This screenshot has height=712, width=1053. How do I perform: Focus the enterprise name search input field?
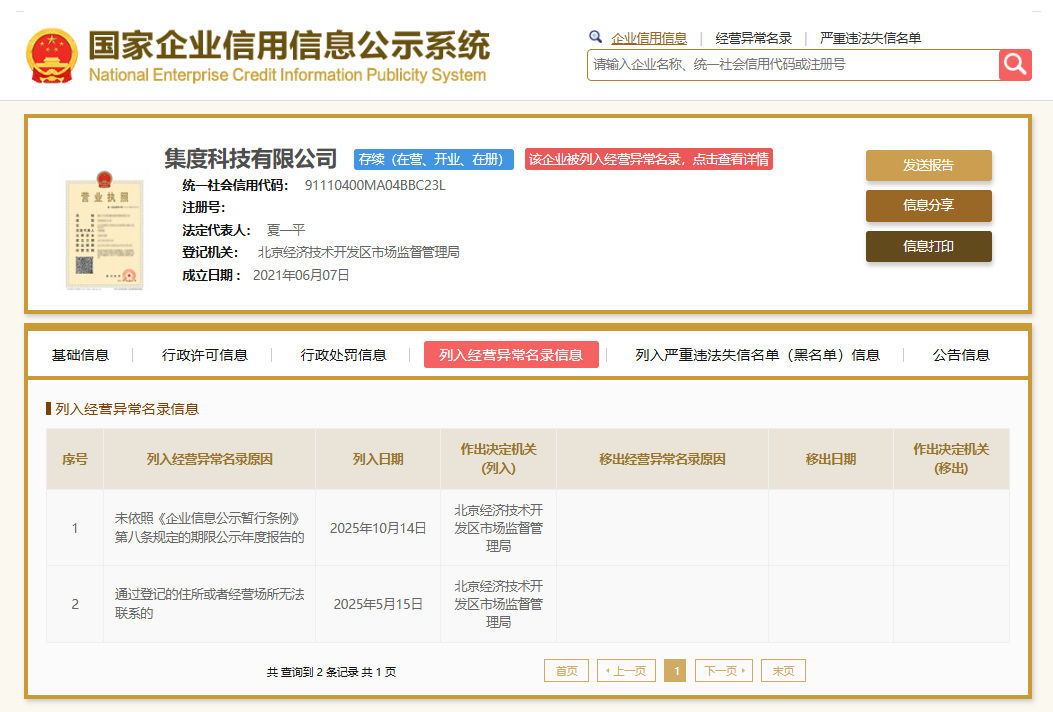tap(792, 65)
